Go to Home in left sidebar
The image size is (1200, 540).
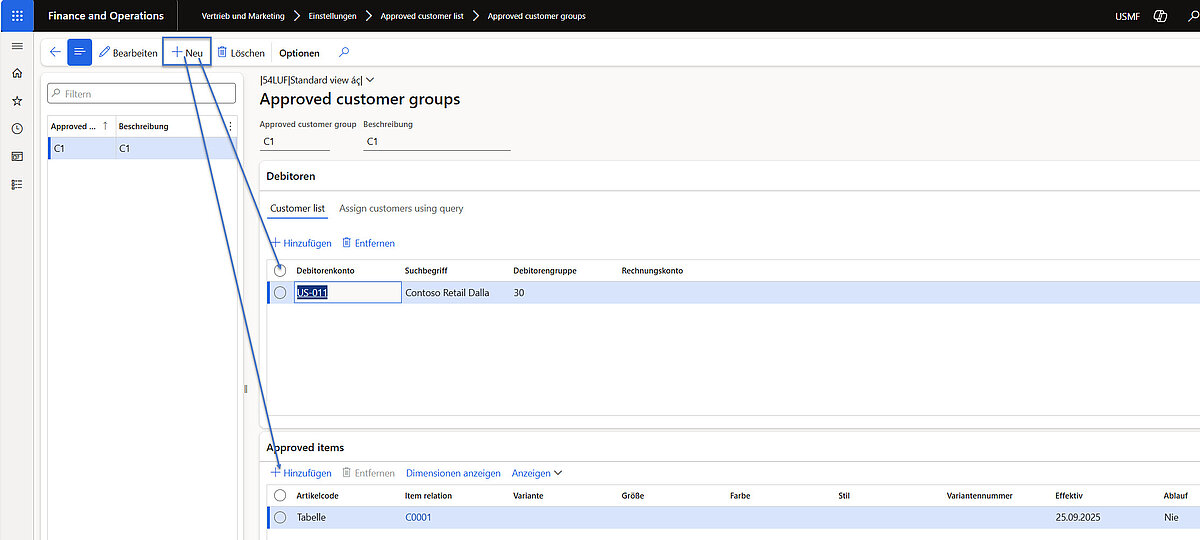pyautogui.click(x=17, y=74)
